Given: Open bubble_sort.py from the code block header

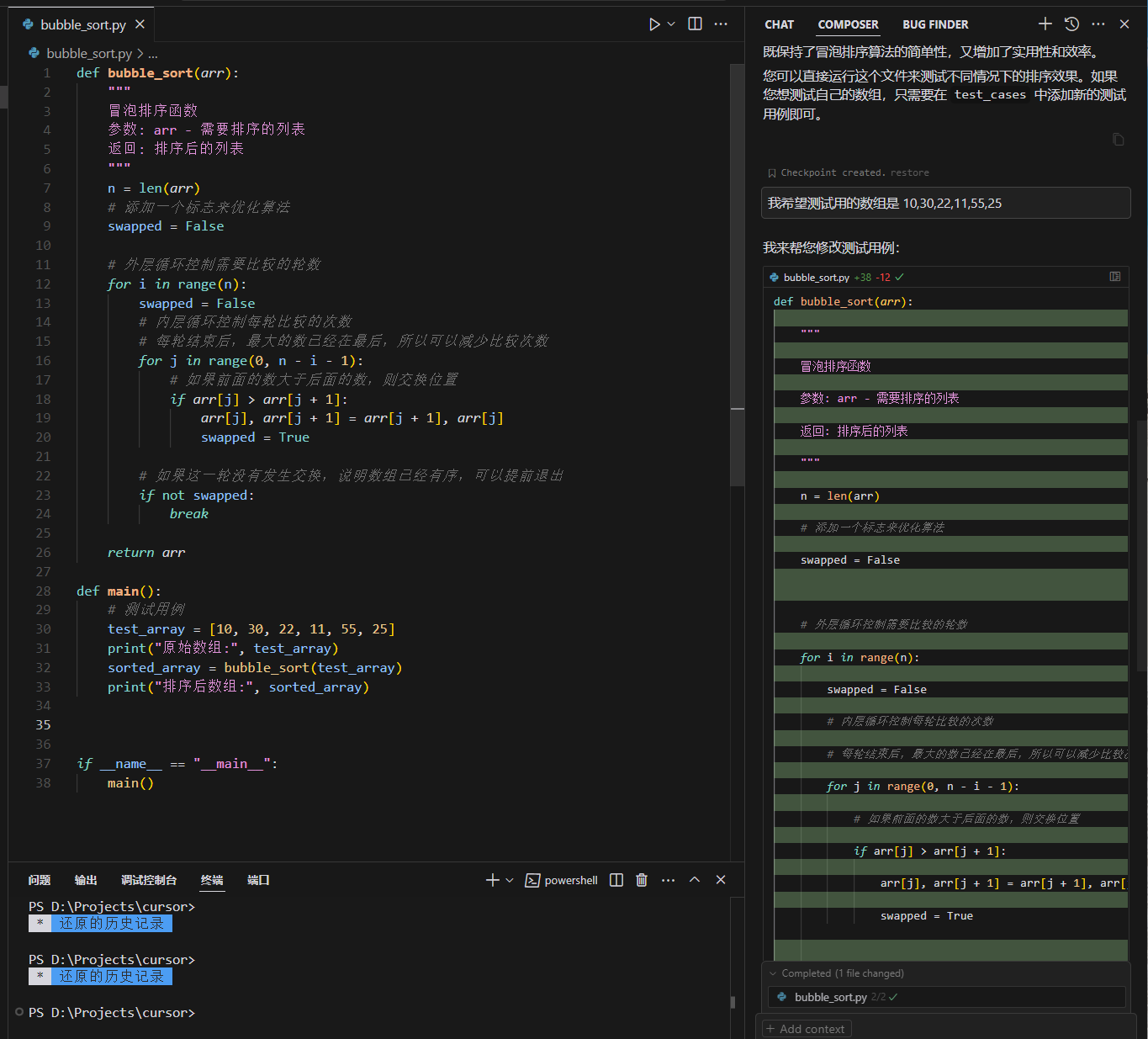Looking at the screenshot, I should [x=816, y=277].
